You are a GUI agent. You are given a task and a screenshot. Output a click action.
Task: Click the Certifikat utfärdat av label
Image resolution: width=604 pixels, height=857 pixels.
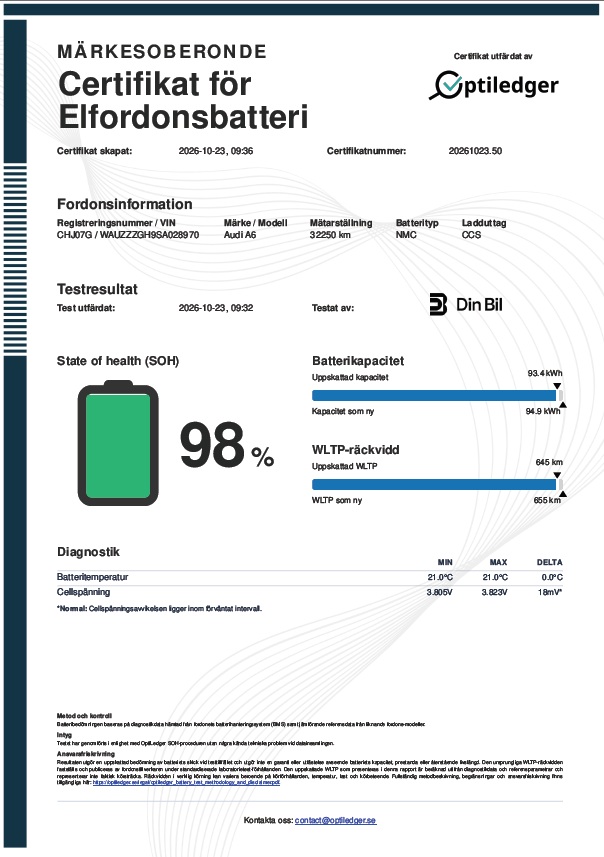point(493,56)
